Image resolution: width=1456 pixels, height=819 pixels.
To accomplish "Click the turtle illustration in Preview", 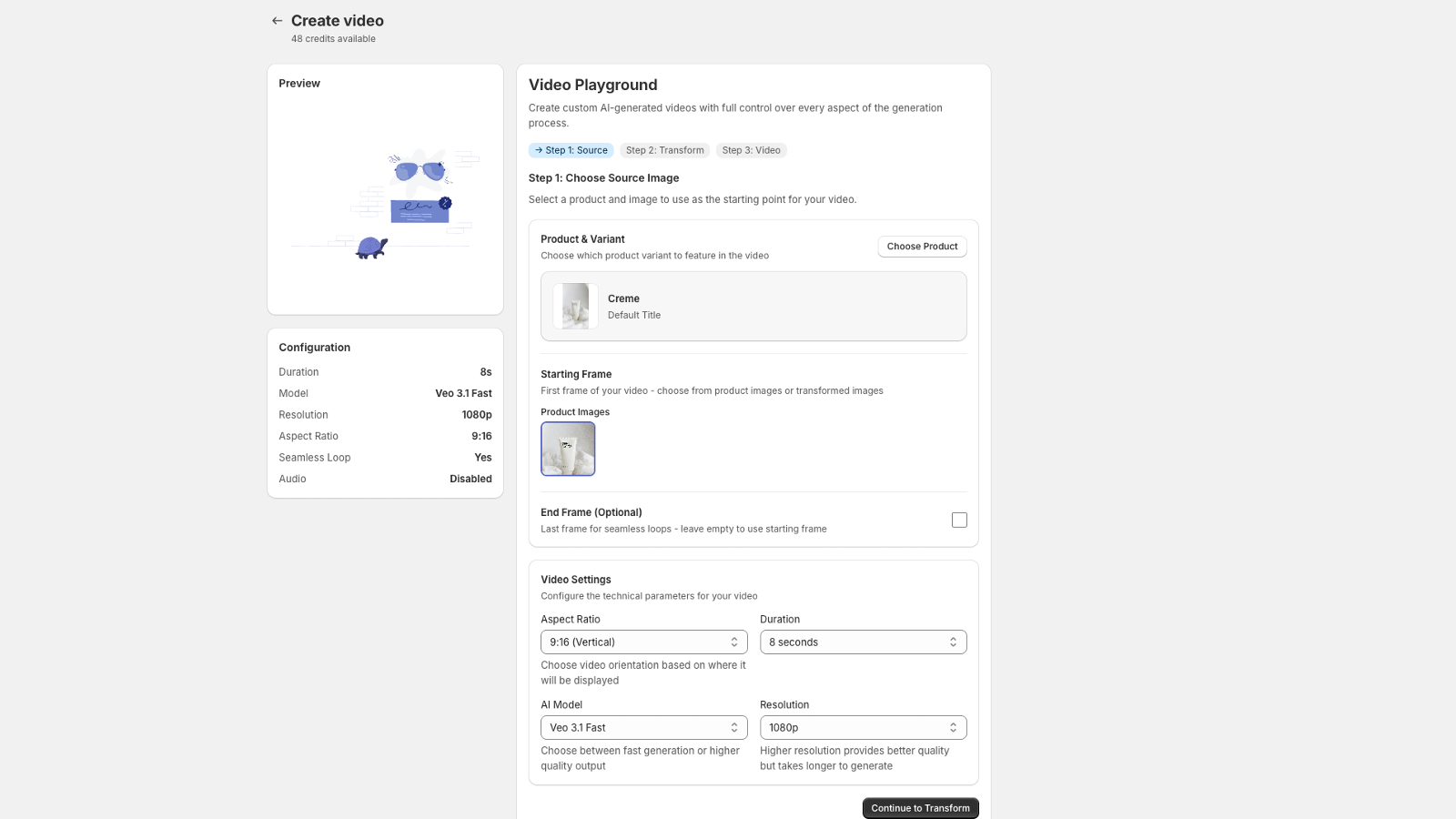I will click(x=371, y=248).
